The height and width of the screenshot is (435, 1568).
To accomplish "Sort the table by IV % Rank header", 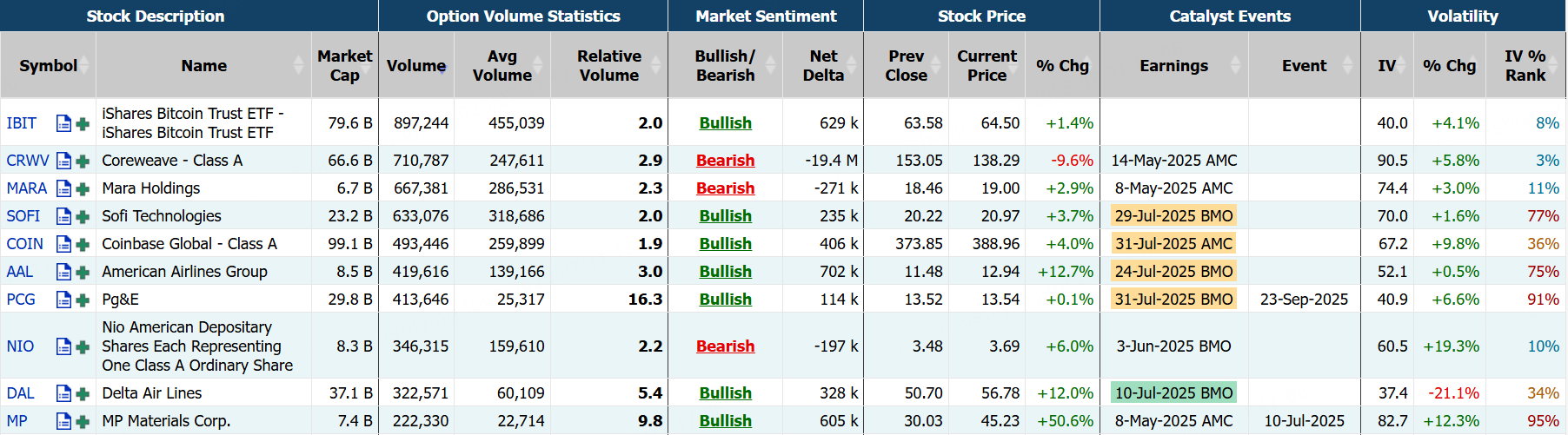I will 1525,65.
